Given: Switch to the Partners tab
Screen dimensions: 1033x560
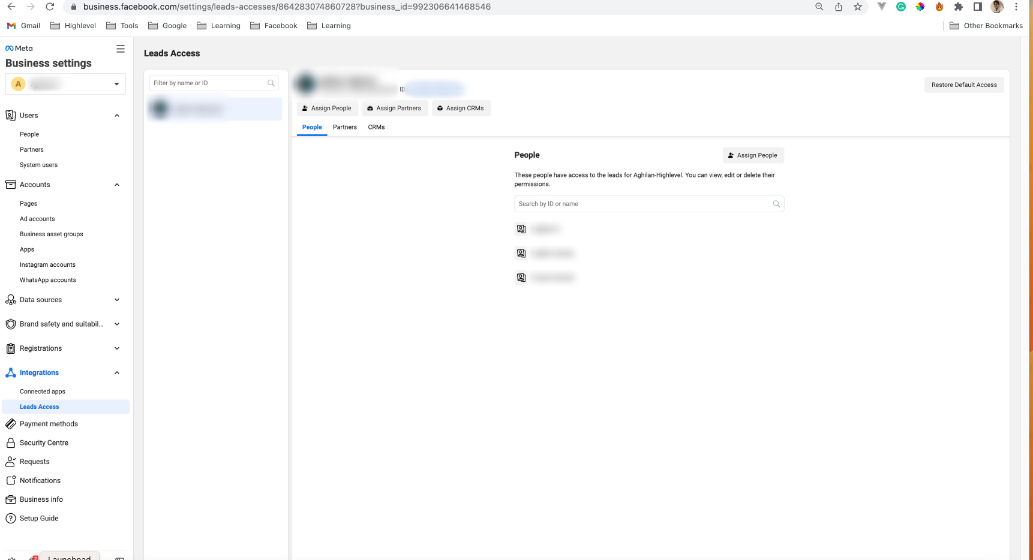Looking at the screenshot, I should [x=345, y=127].
